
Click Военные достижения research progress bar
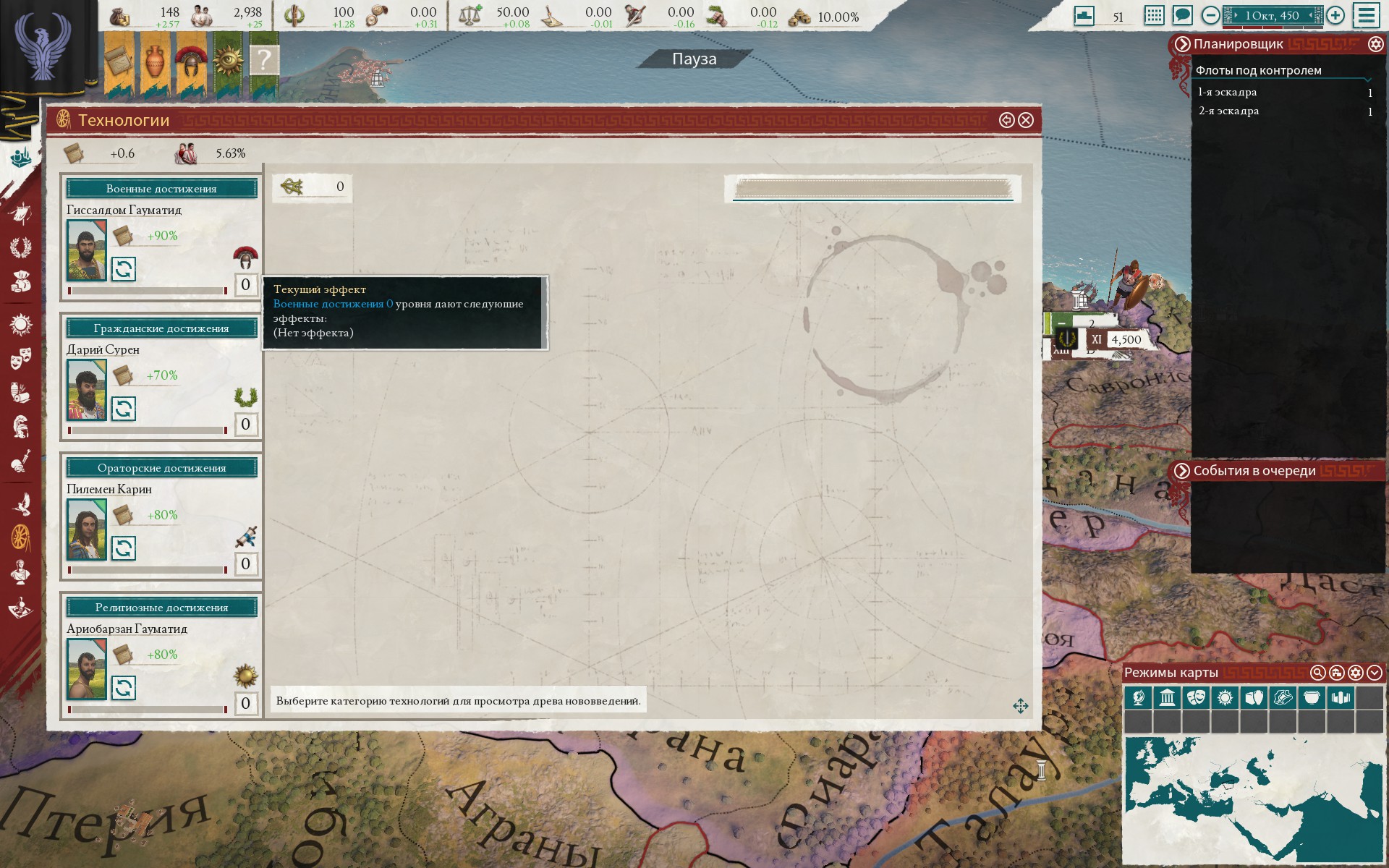click(x=148, y=291)
